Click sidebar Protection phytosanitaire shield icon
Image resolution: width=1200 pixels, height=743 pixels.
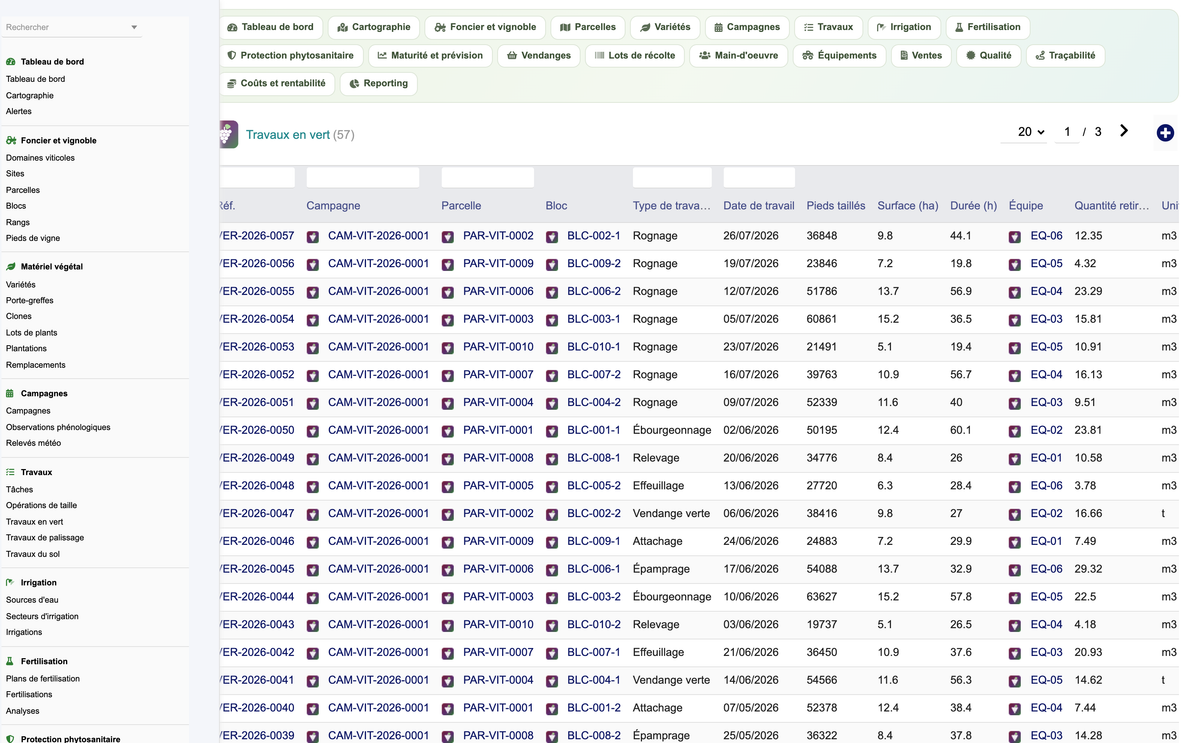(11, 739)
